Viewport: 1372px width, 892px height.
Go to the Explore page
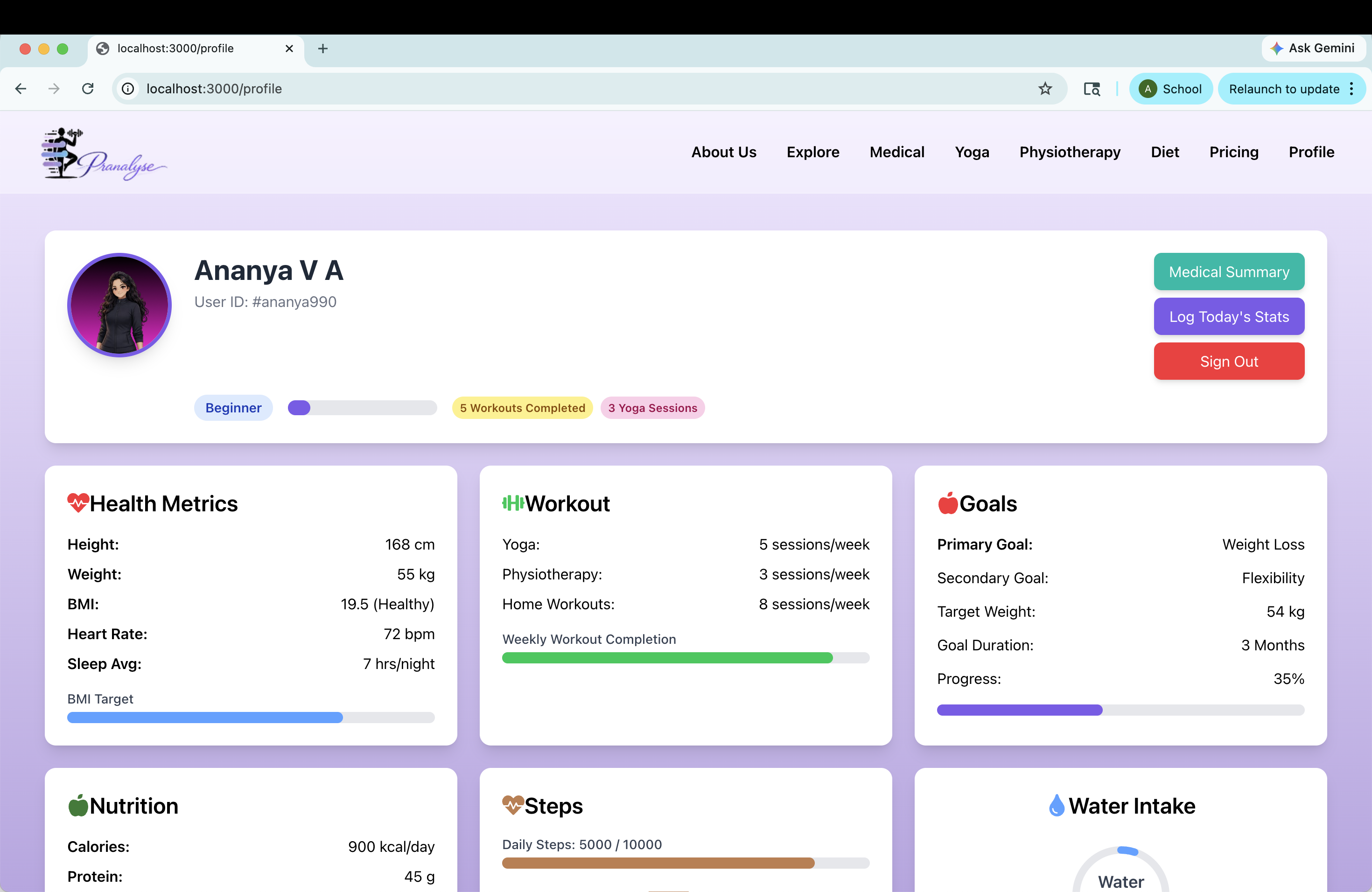[x=813, y=152]
